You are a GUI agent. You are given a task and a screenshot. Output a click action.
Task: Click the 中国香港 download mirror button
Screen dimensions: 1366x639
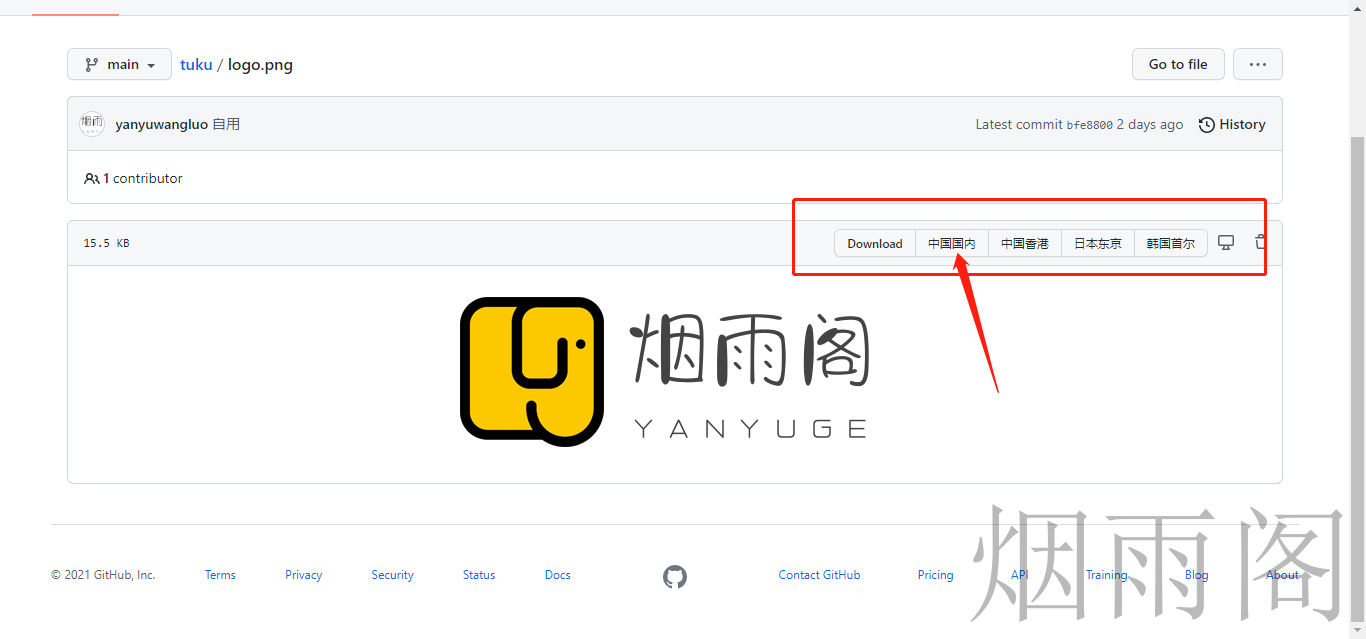point(1025,243)
